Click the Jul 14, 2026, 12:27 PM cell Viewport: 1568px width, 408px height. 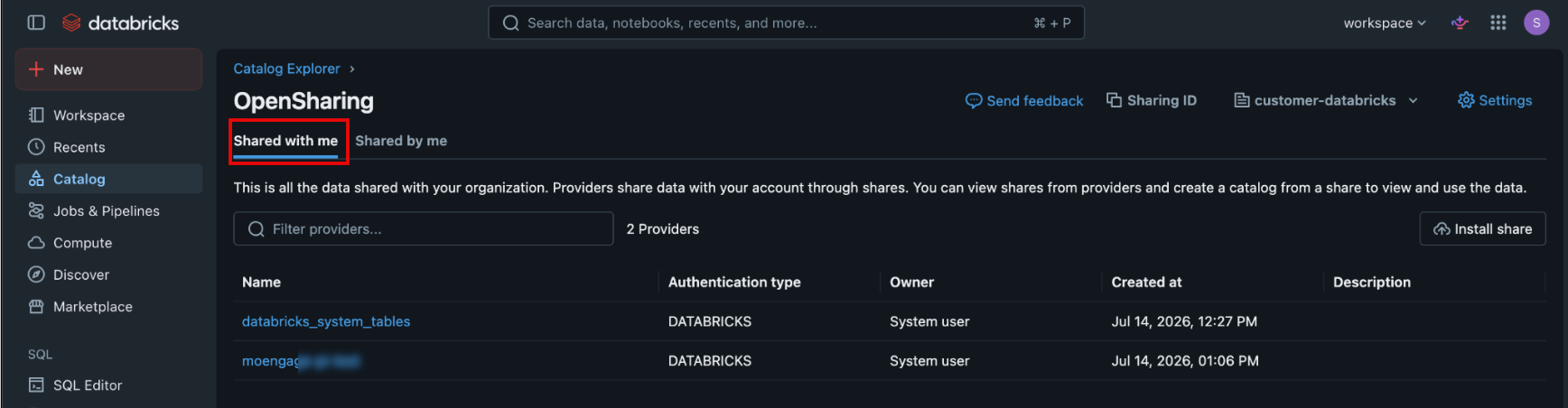[x=1184, y=321]
